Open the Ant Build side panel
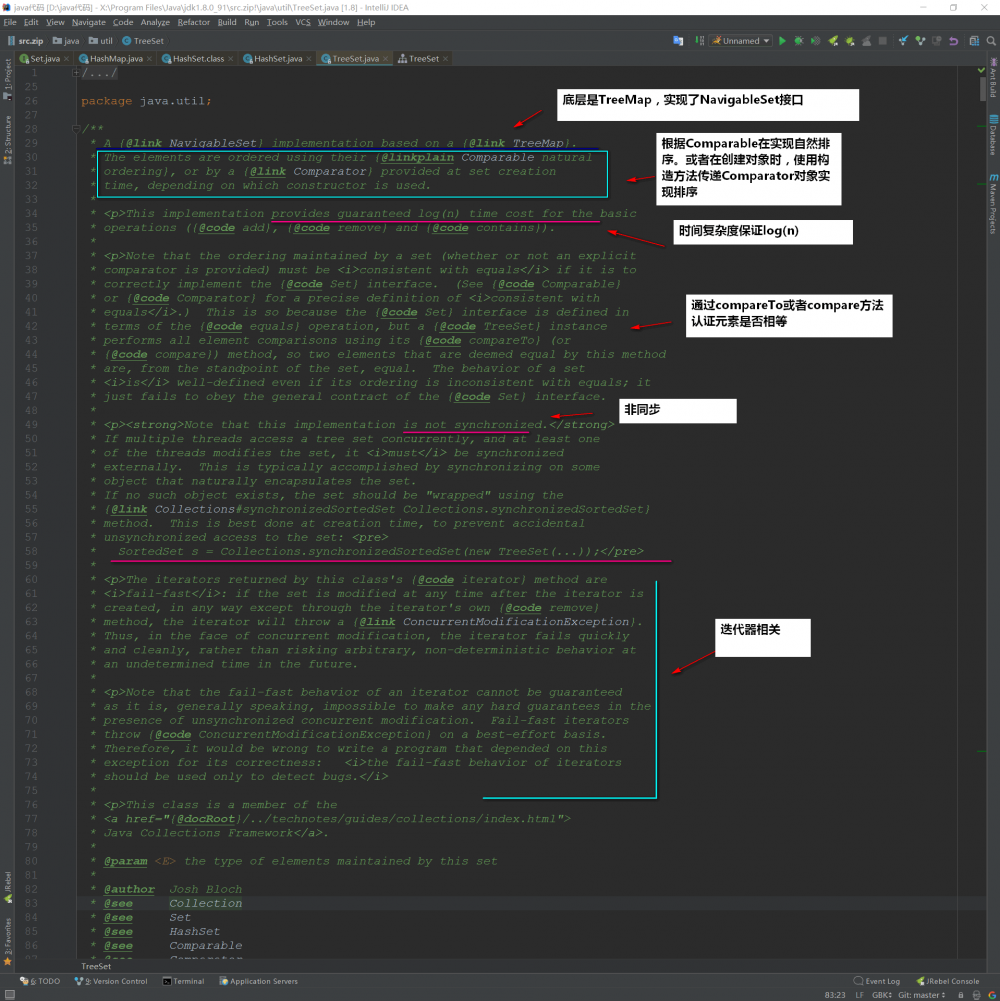 tap(993, 78)
